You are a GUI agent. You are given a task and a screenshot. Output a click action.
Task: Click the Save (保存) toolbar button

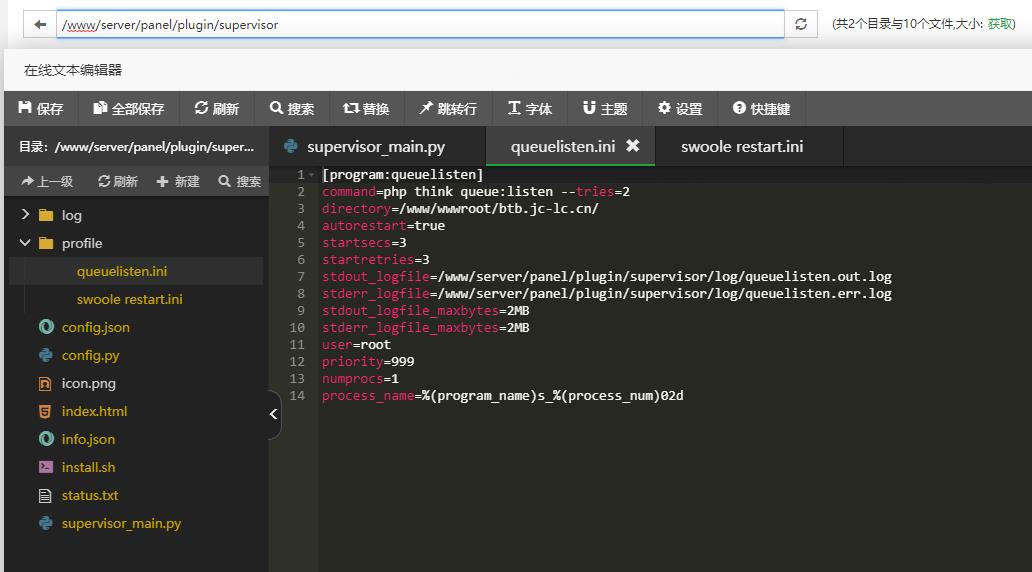click(x=41, y=109)
